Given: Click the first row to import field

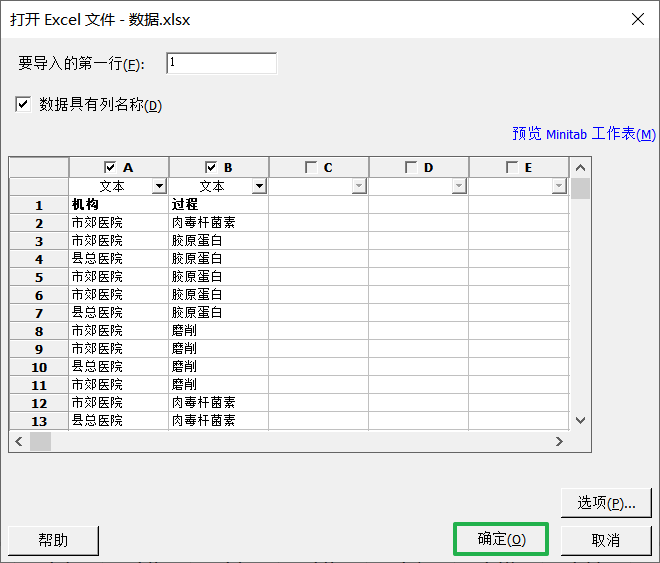Looking at the screenshot, I should coord(221,63).
